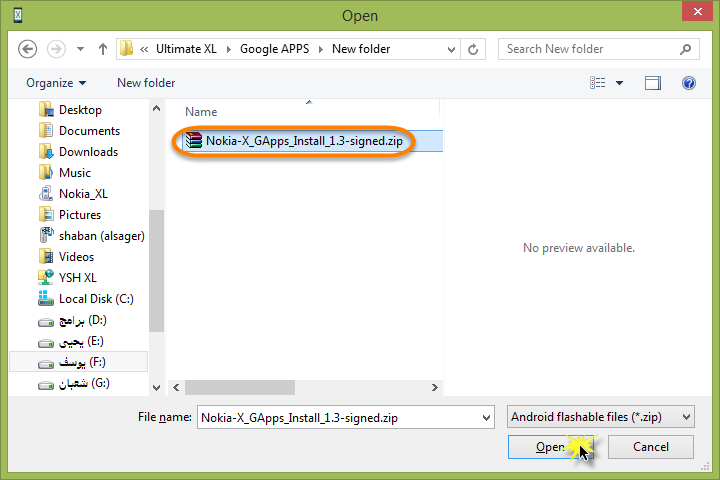
Task: Click the Pictures folder icon
Action: [x=46, y=215]
